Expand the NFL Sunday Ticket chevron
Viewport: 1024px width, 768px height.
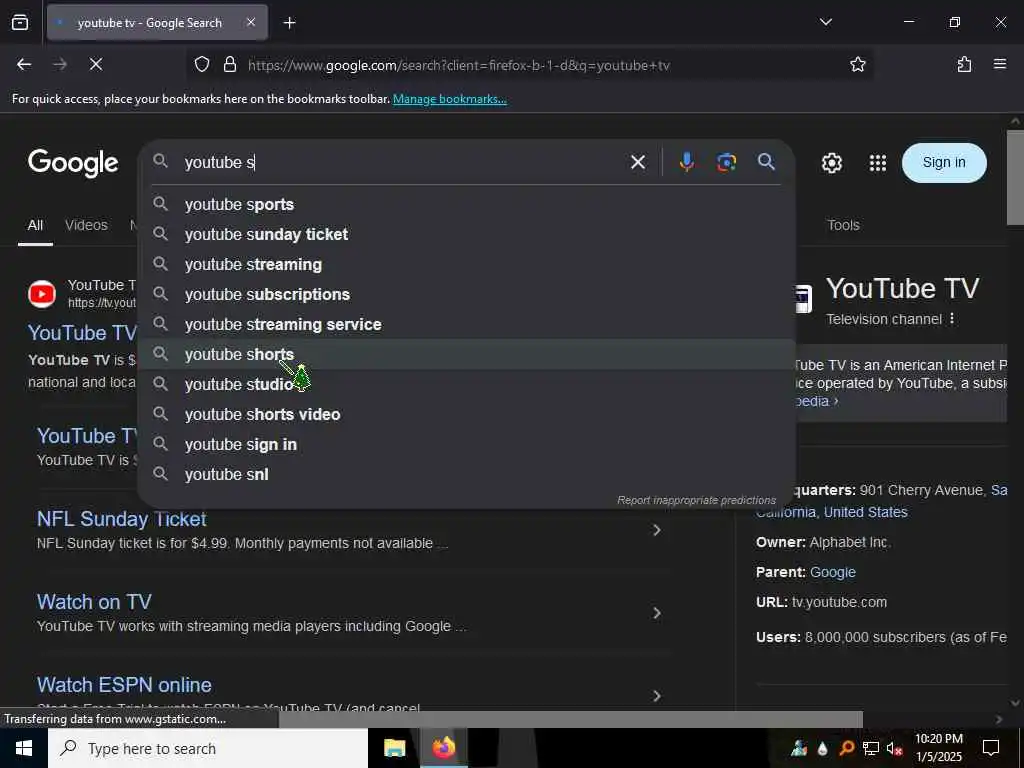point(657,530)
